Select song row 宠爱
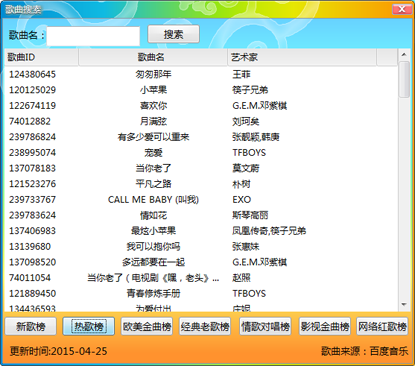The width and height of the screenshot is (415, 366). click(201, 153)
